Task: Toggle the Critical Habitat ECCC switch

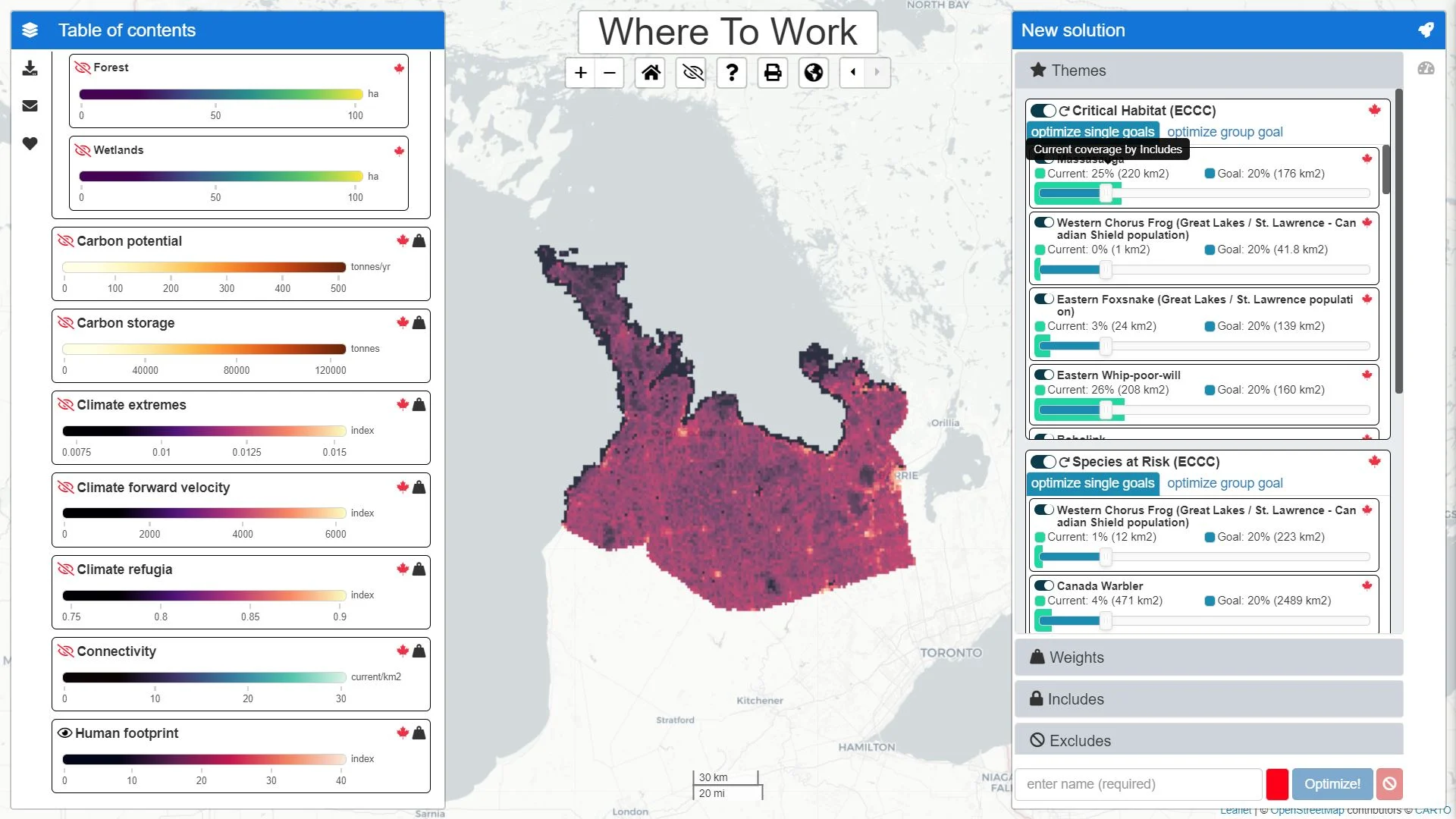Action: tap(1044, 110)
